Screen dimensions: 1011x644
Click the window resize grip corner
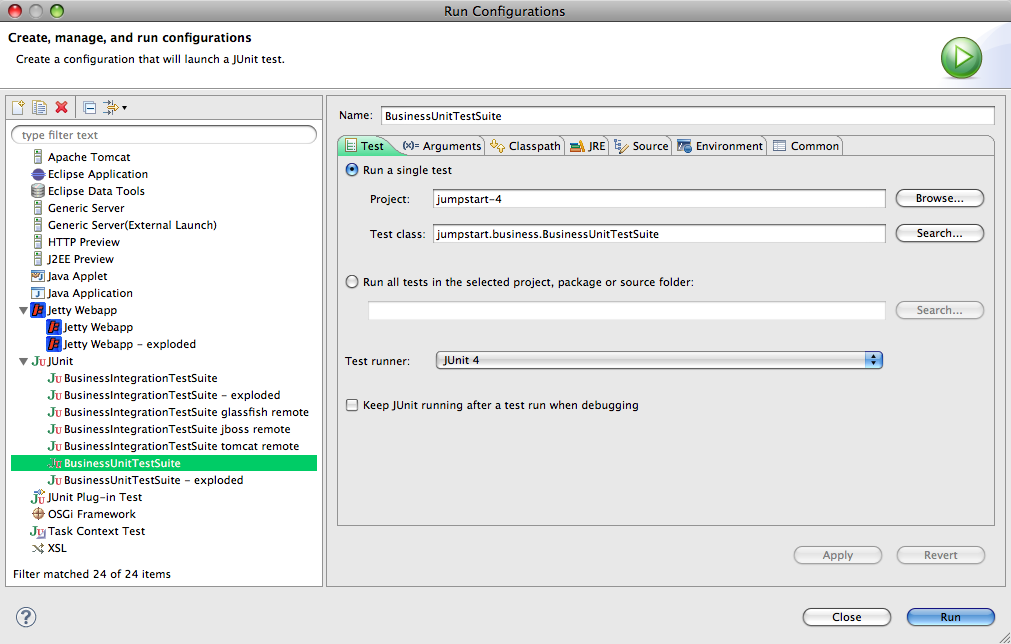(1003, 636)
